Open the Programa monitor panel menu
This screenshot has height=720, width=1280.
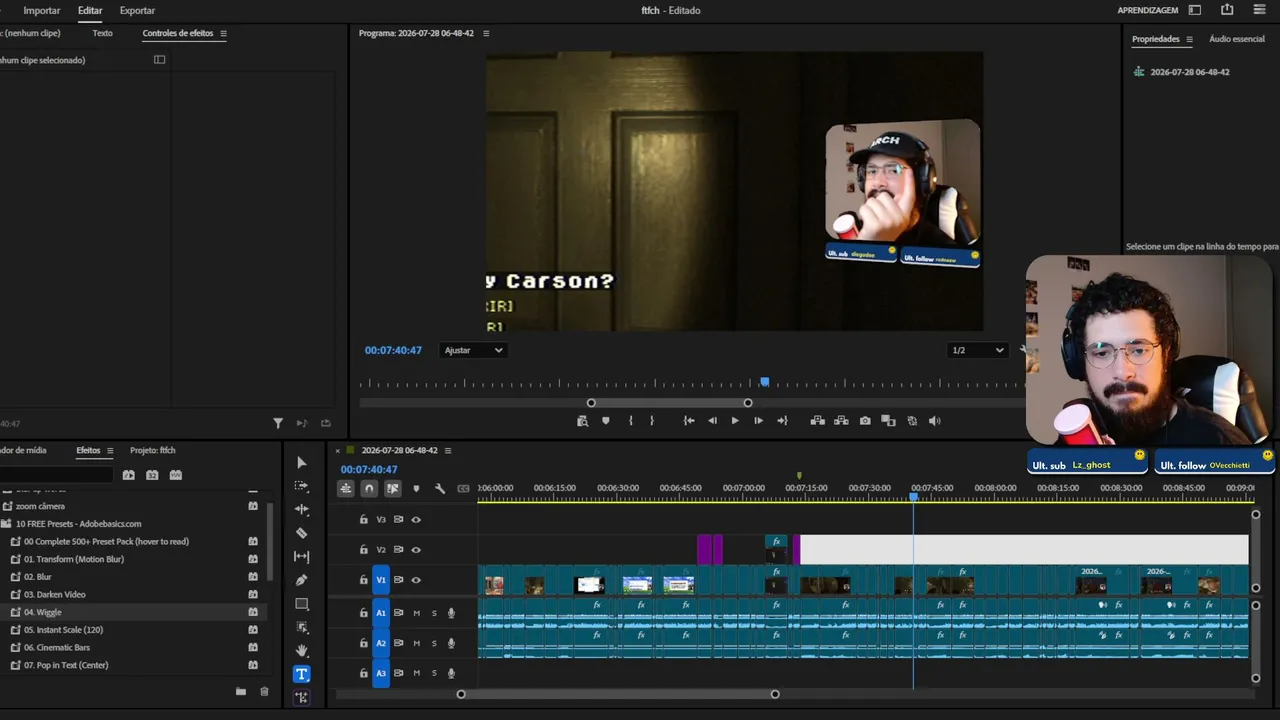pyautogui.click(x=486, y=34)
